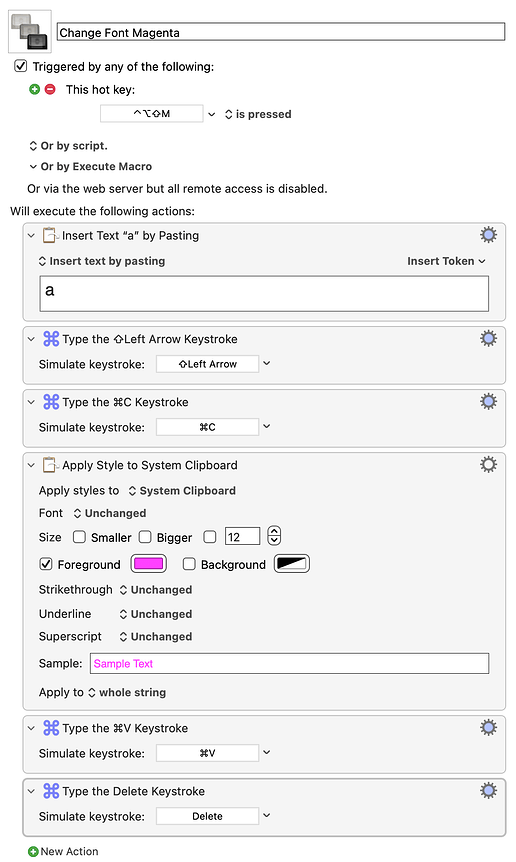
Task: Collapse the Apply Style to System Clipboard action
Action: click(31, 465)
